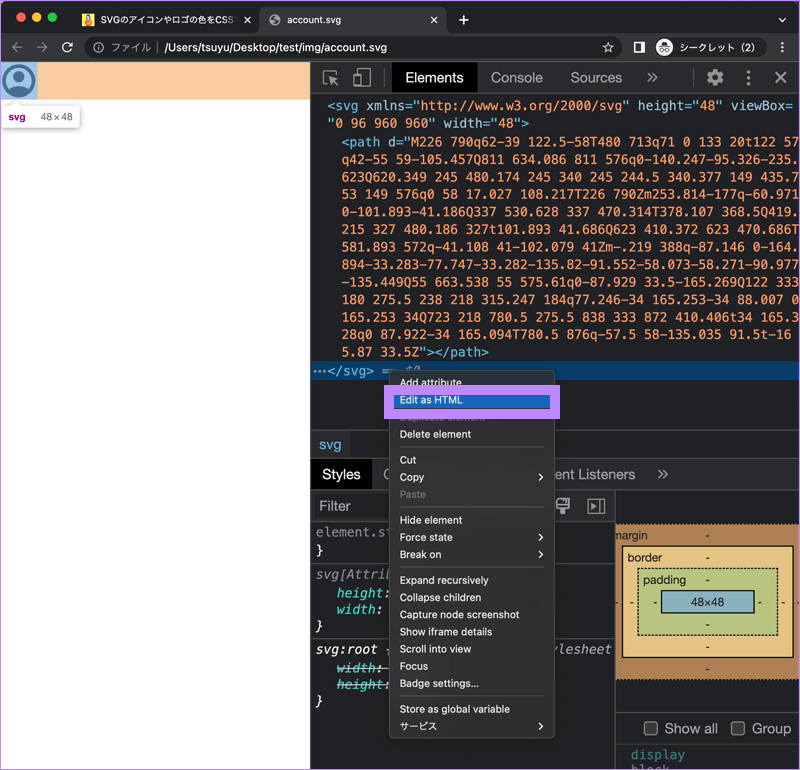Toggle the device toolbar icon

pyautogui.click(x=362, y=78)
